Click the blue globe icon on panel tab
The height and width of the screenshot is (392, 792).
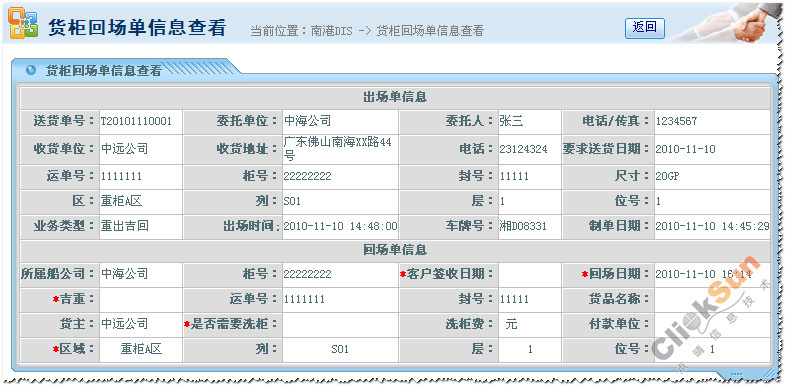(31, 70)
